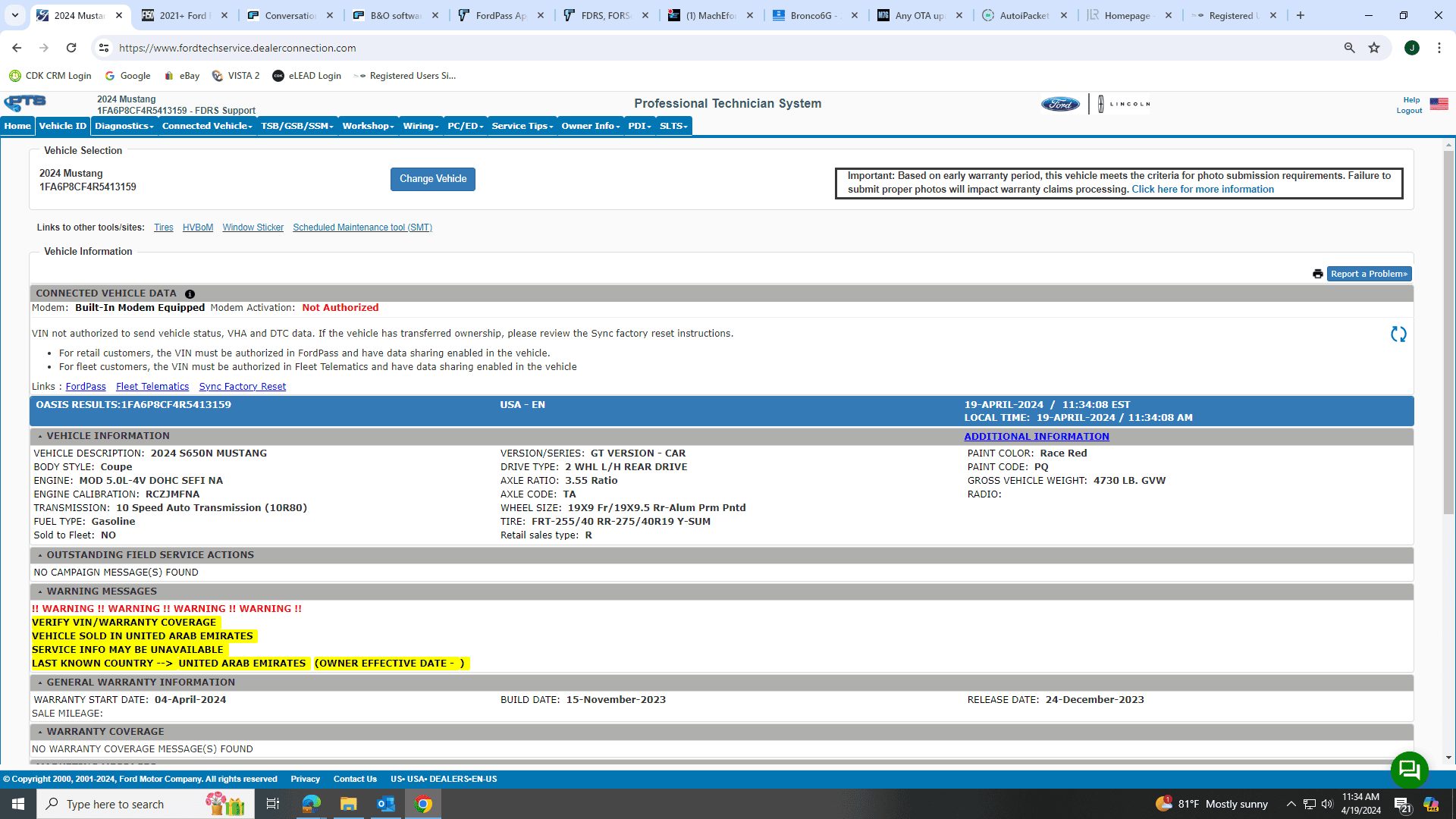This screenshot has width=1456, height=819.
Task: Open PDI dropdown menu
Action: (x=639, y=126)
